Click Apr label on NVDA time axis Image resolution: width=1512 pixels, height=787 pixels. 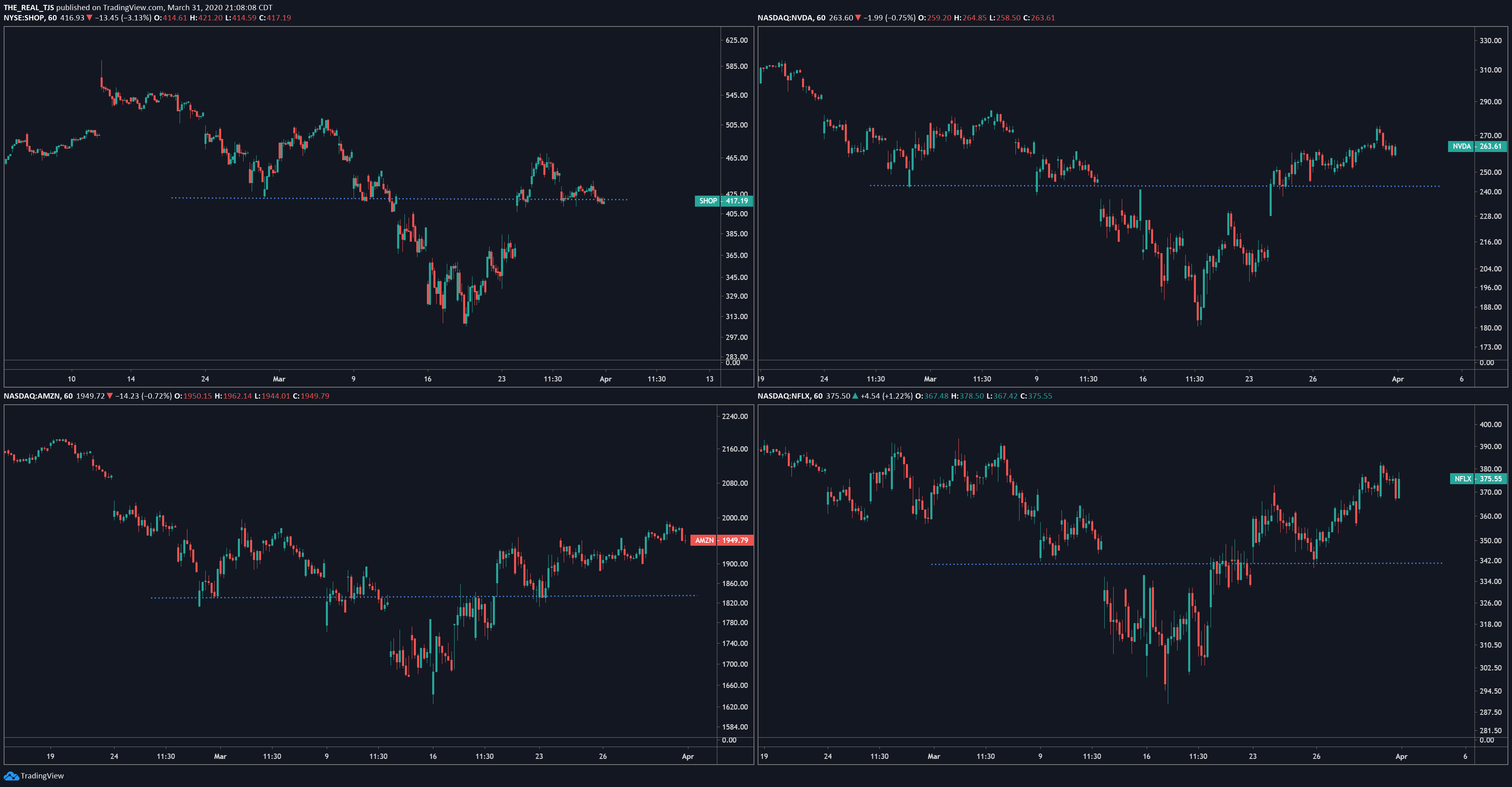pyautogui.click(x=1398, y=379)
